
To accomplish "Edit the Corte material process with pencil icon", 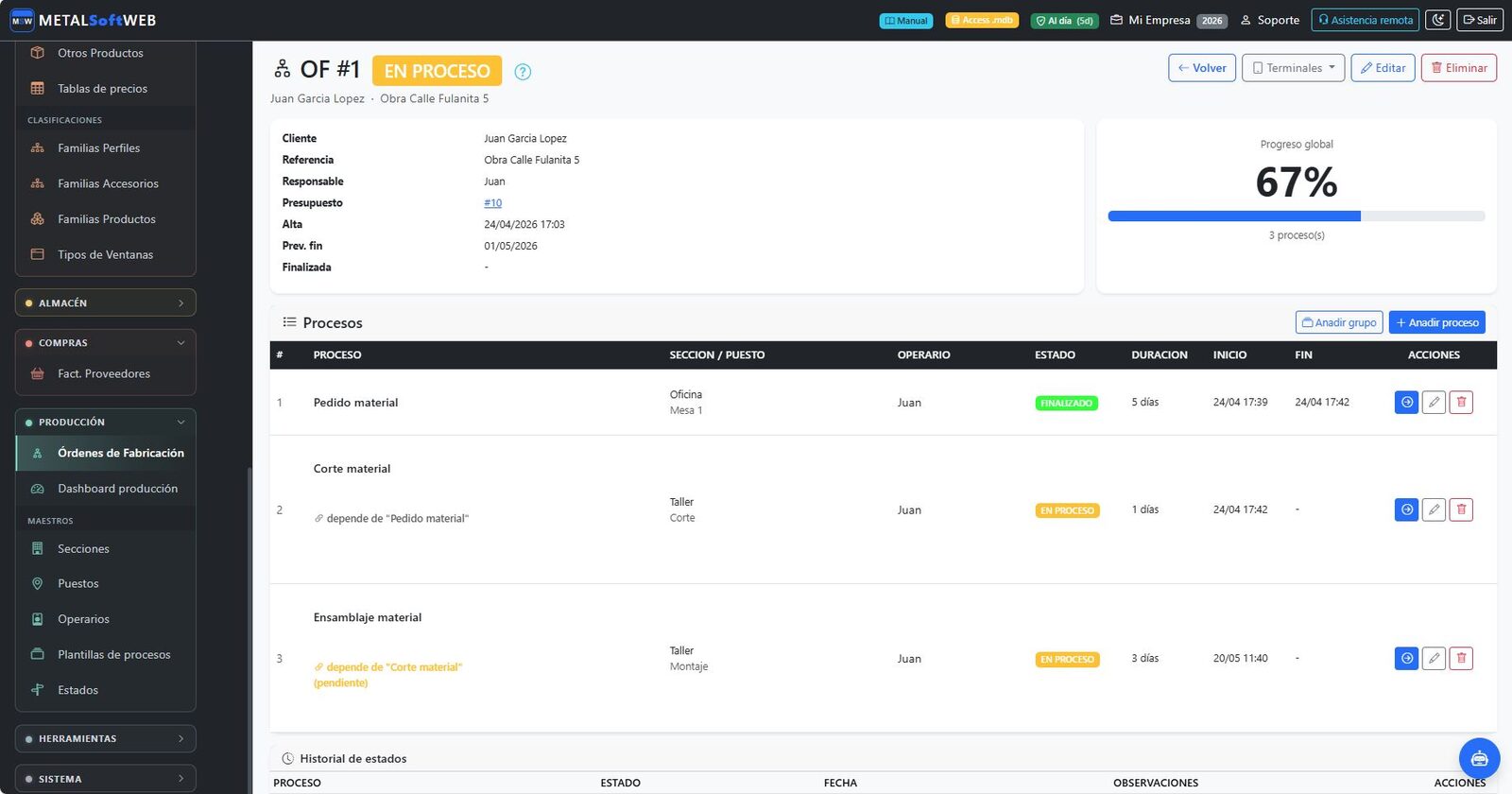I will click(x=1434, y=510).
